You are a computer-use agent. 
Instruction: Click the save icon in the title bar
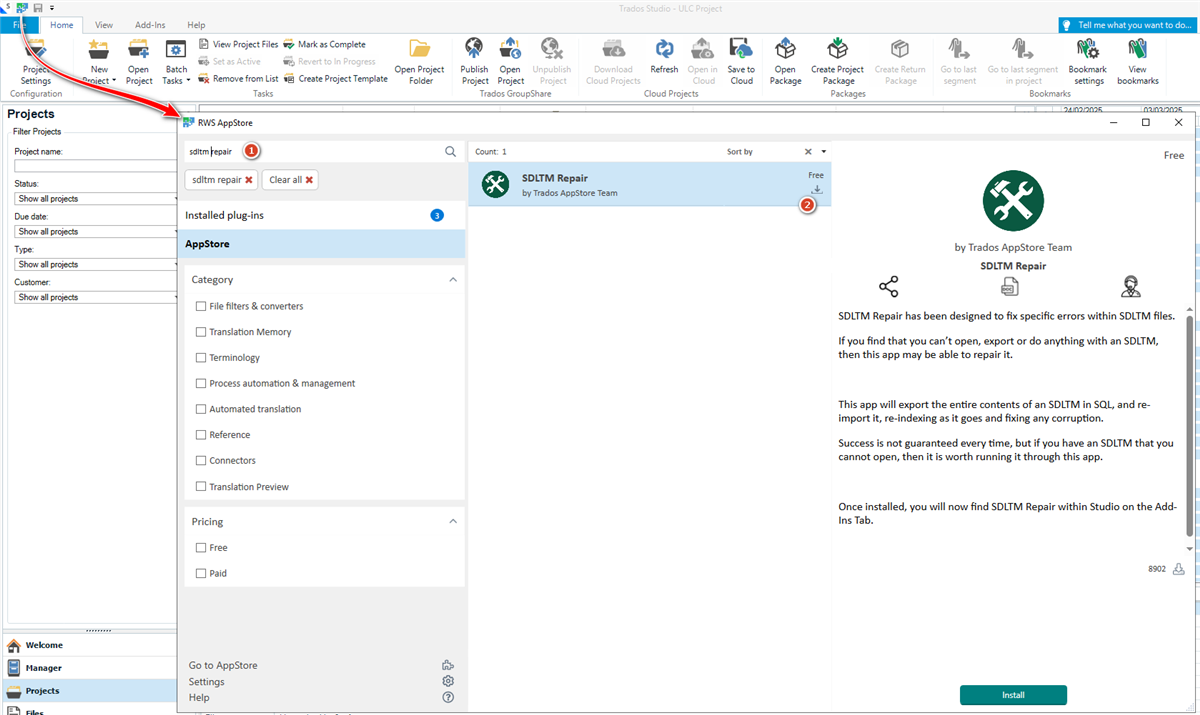click(37, 8)
